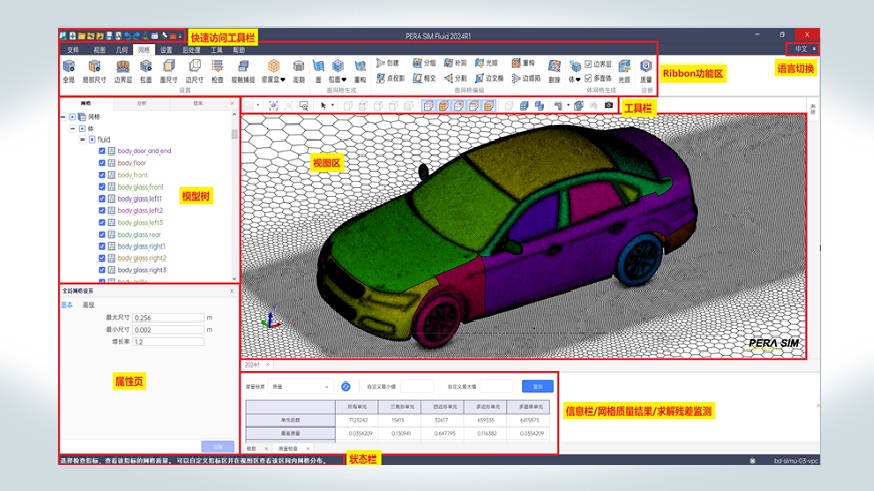Switch to 高级 advanced settings link
Image resolution: width=874 pixels, height=491 pixels.
click(x=88, y=304)
